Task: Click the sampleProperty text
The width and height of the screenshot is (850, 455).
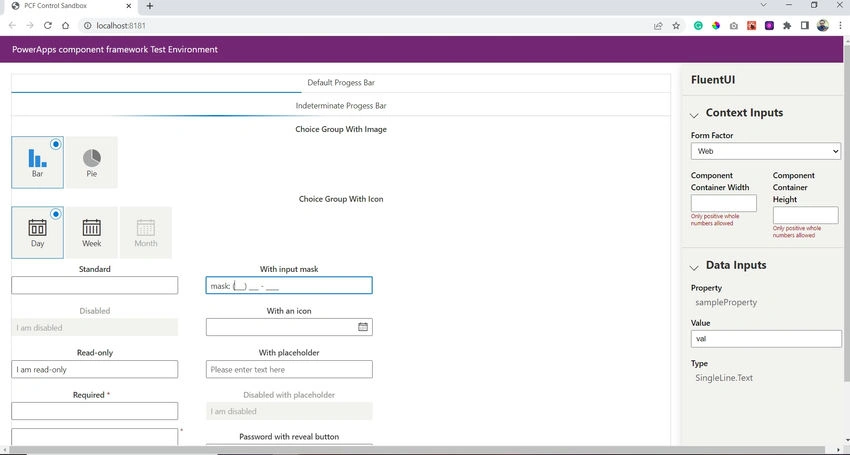Action: pos(726,303)
